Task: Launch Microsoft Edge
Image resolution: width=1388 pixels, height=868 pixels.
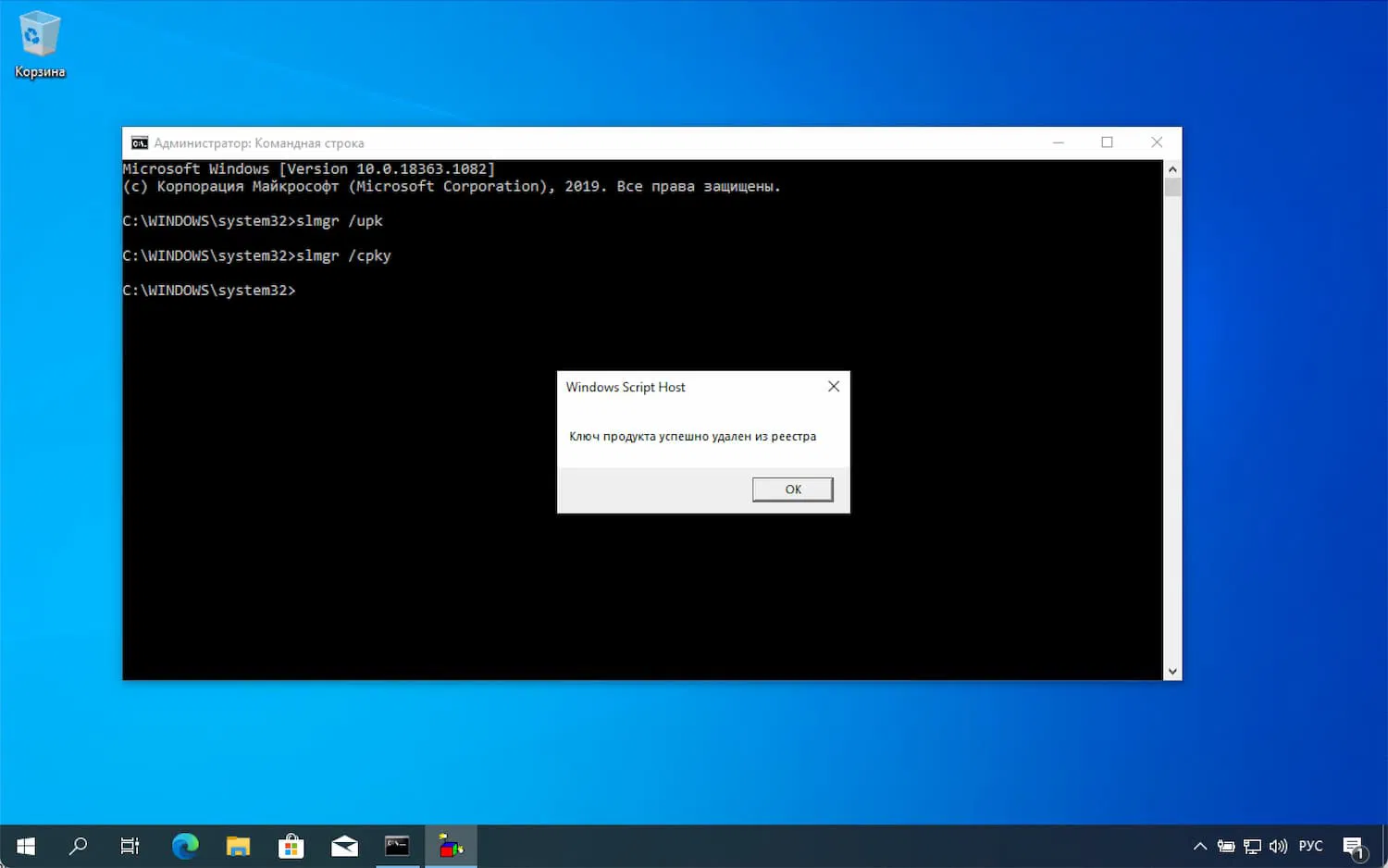Action: point(184,846)
